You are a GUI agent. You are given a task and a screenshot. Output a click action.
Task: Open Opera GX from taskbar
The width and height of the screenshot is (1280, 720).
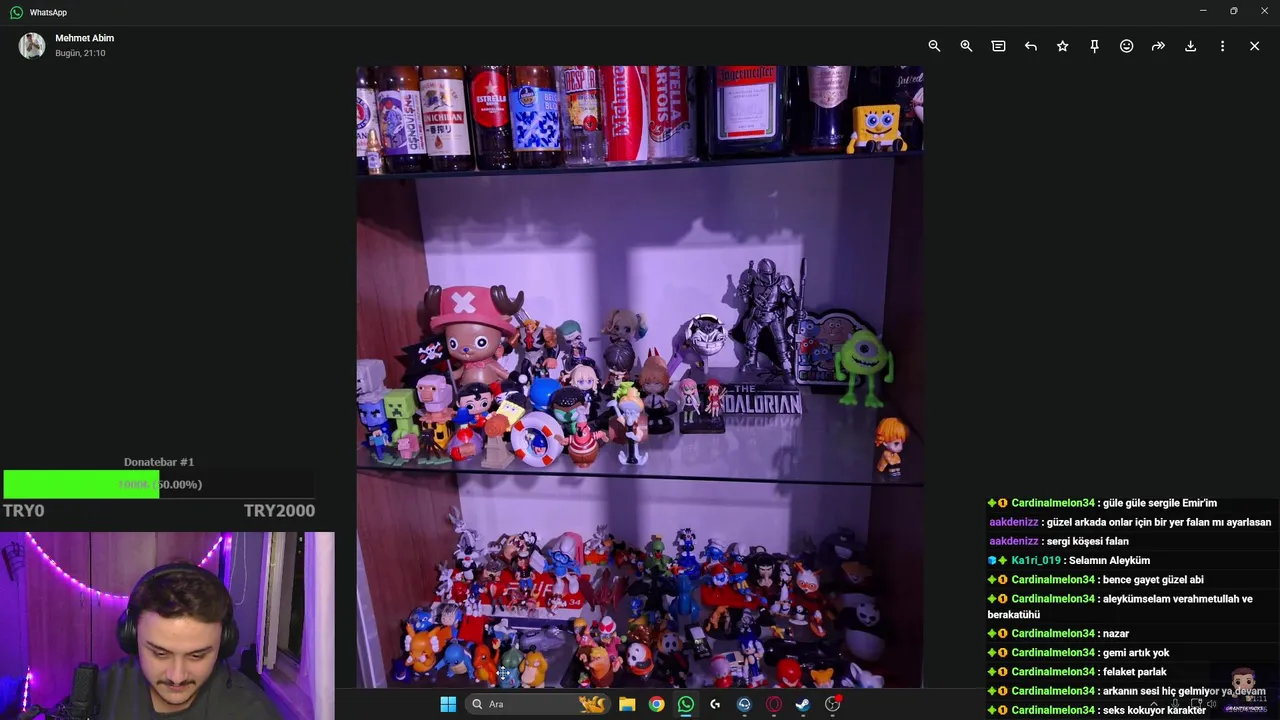[x=773, y=704]
